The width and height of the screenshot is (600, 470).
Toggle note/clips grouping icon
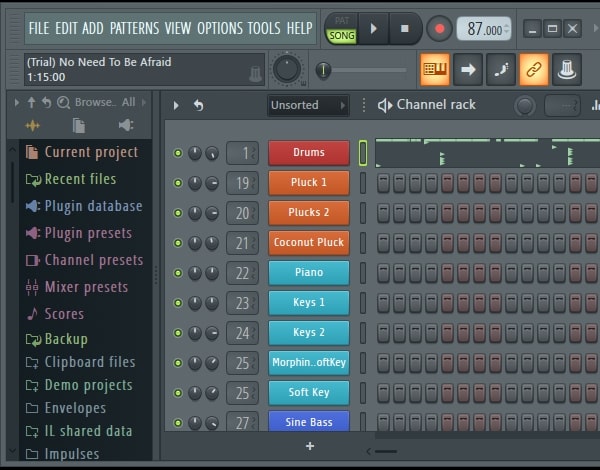[501, 69]
